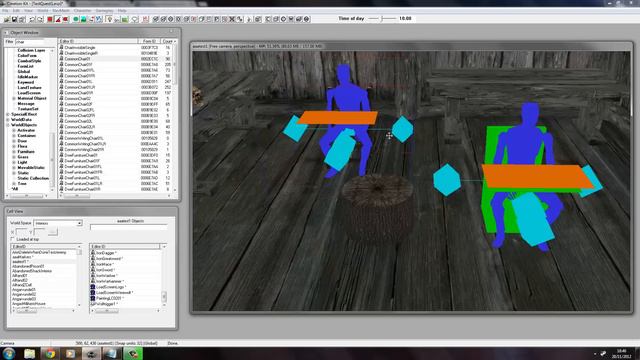640x360 pixels.
Task: Select CommonChair01 in the object list
Action: pyautogui.click(x=78, y=59)
